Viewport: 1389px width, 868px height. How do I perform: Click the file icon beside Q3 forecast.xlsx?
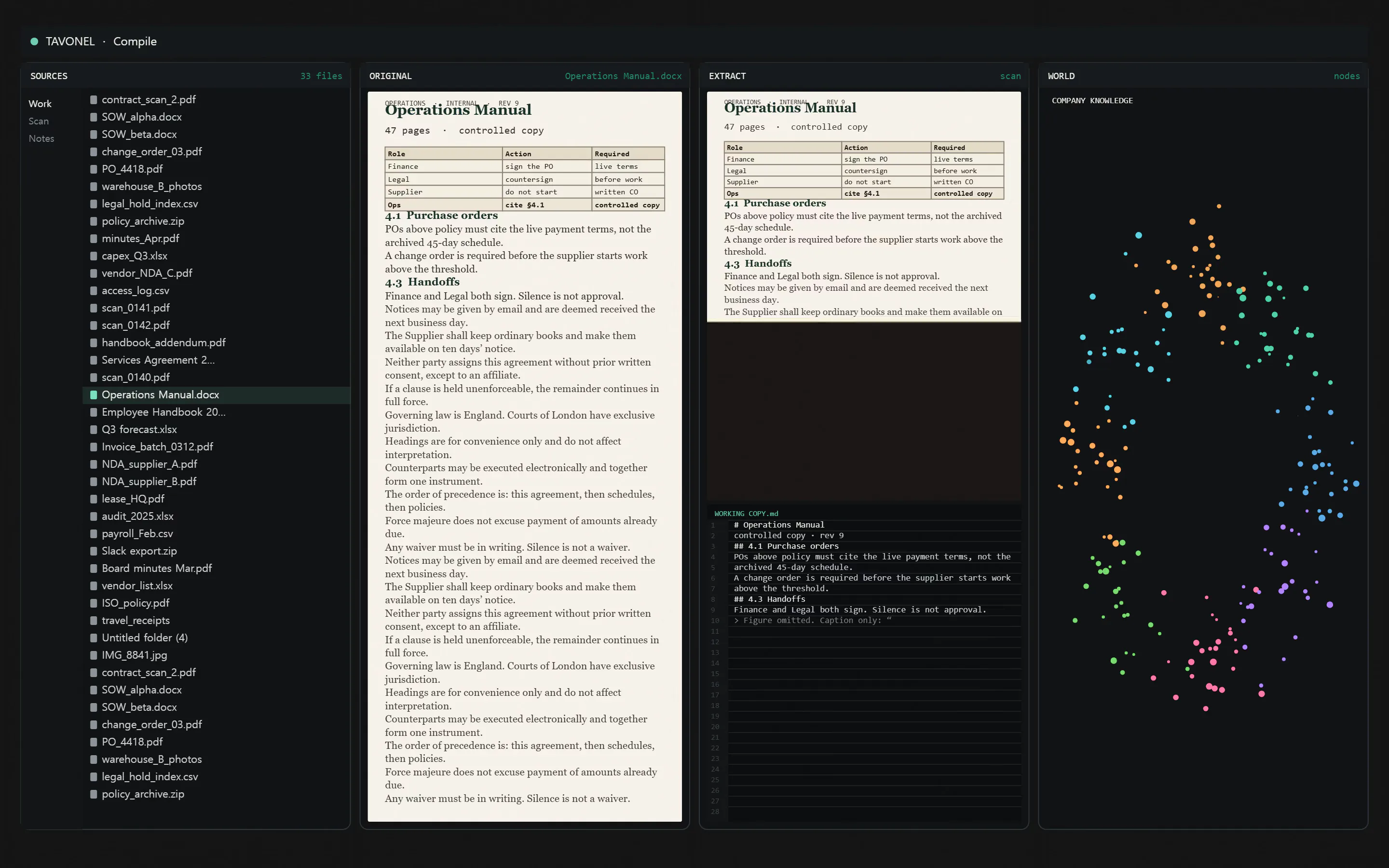pyautogui.click(x=94, y=429)
